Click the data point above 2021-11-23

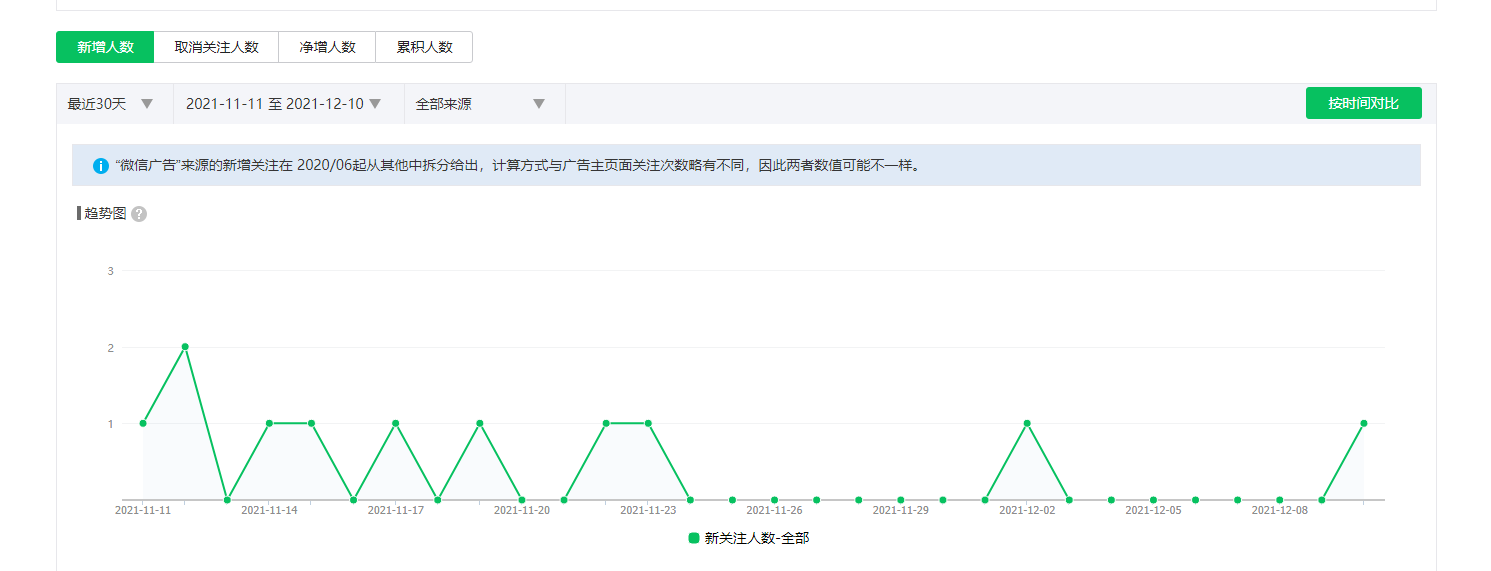pos(648,423)
